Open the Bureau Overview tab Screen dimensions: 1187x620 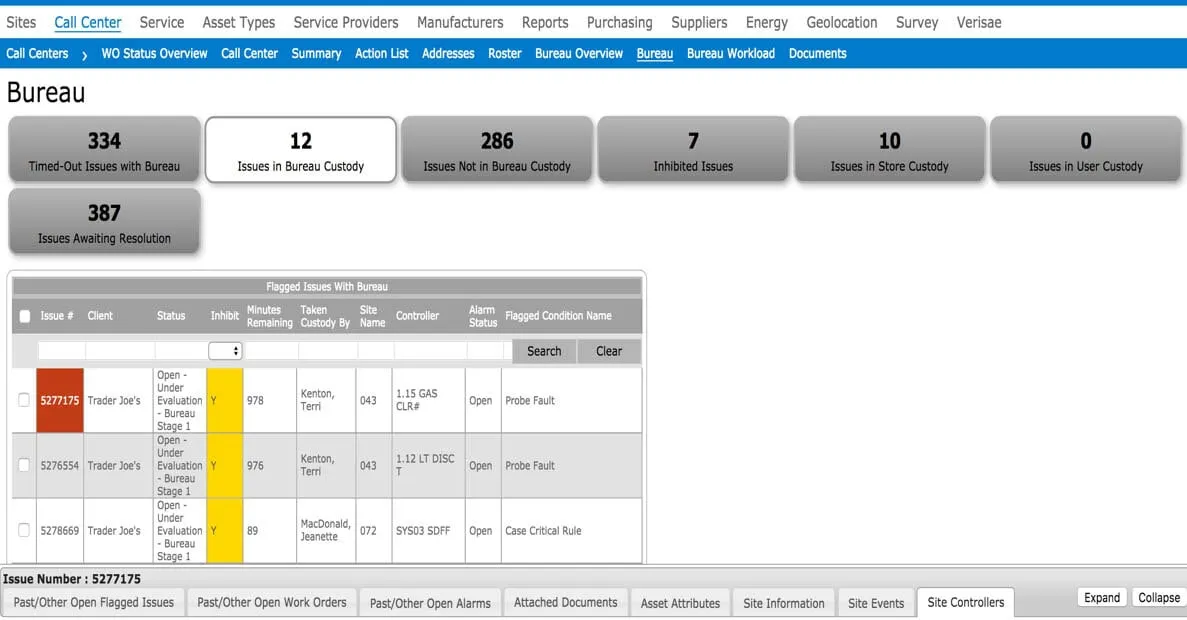click(578, 53)
